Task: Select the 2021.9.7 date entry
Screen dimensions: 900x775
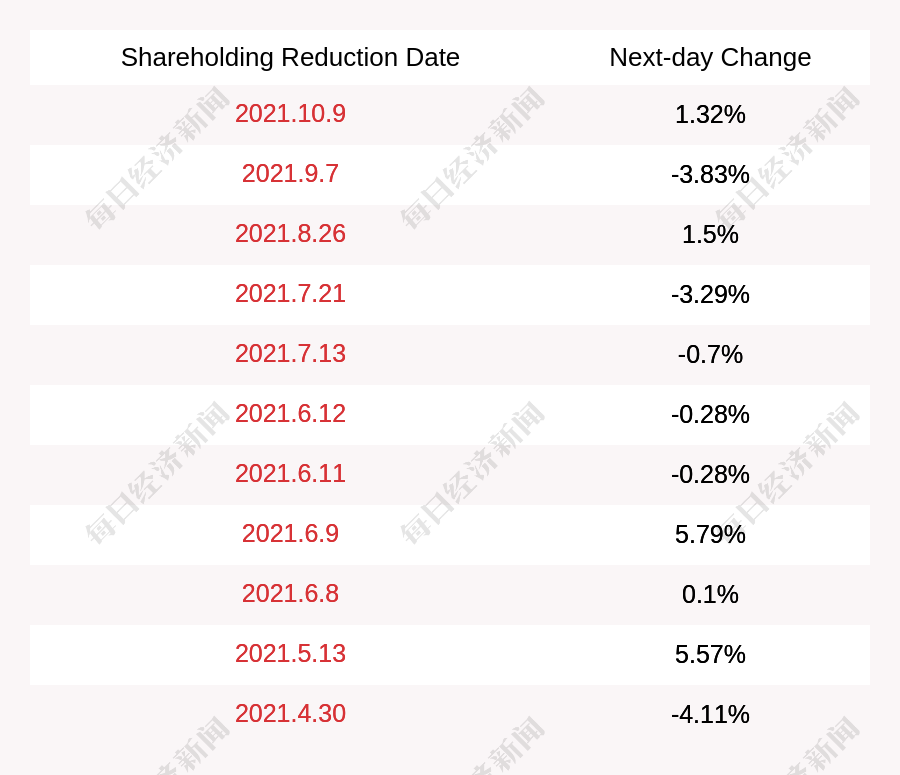Action: [x=290, y=173]
